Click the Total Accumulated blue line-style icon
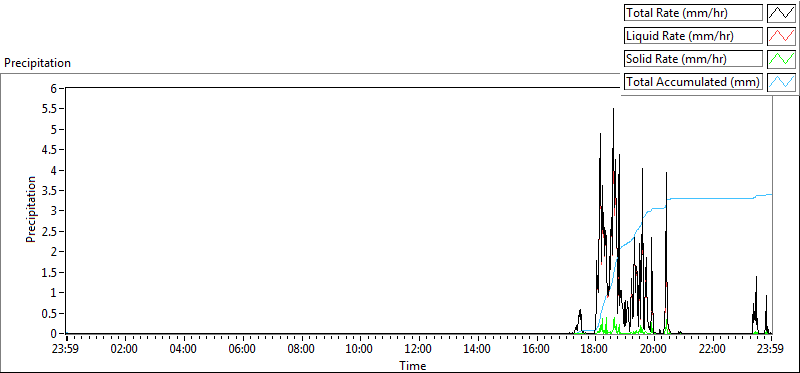800x373 pixels. click(x=782, y=82)
